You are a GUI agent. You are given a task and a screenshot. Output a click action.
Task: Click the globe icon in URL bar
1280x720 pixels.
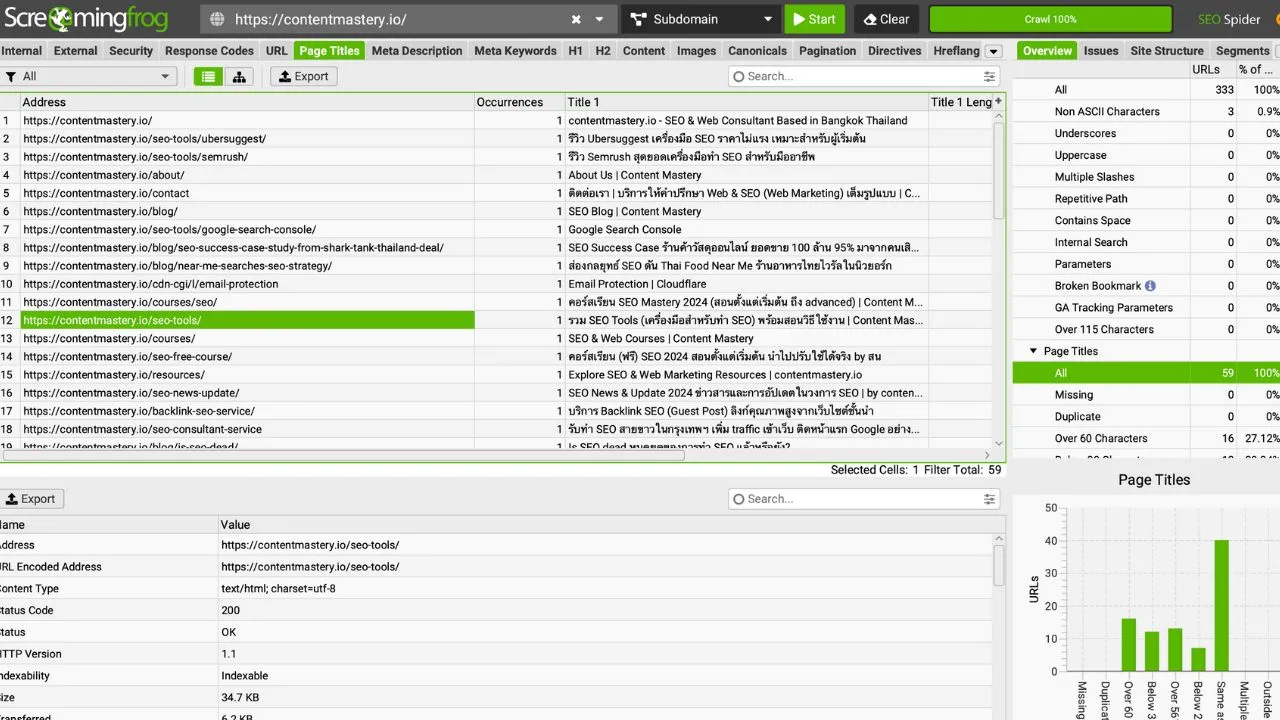click(217, 19)
